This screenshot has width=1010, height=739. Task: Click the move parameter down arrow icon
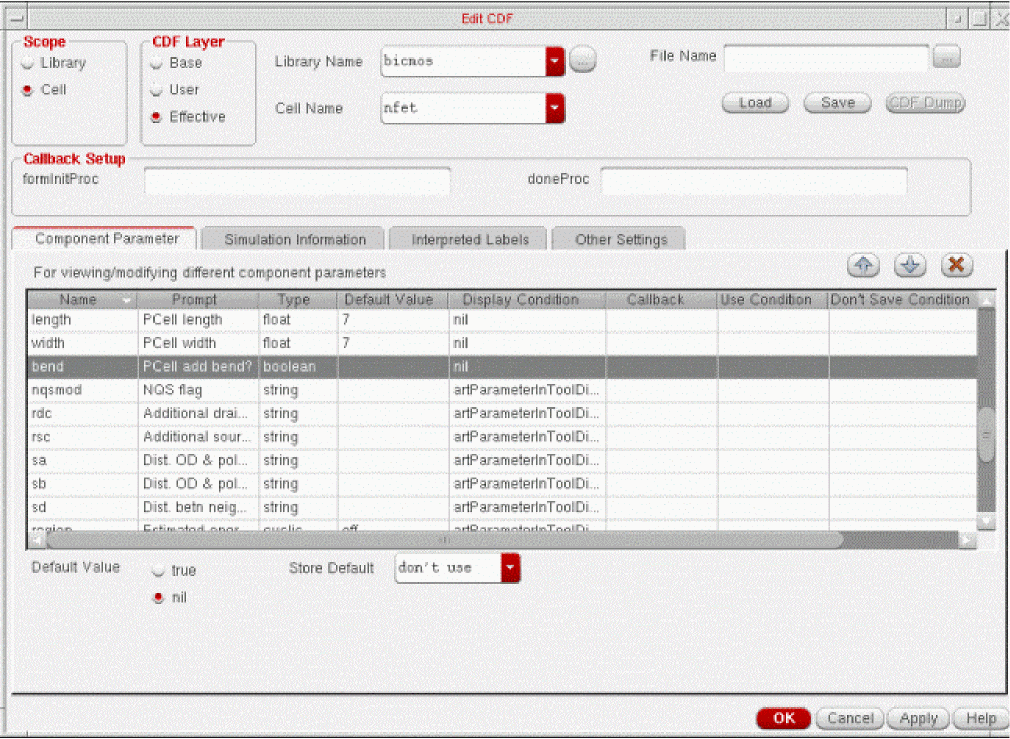pyautogui.click(x=909, y=265)
